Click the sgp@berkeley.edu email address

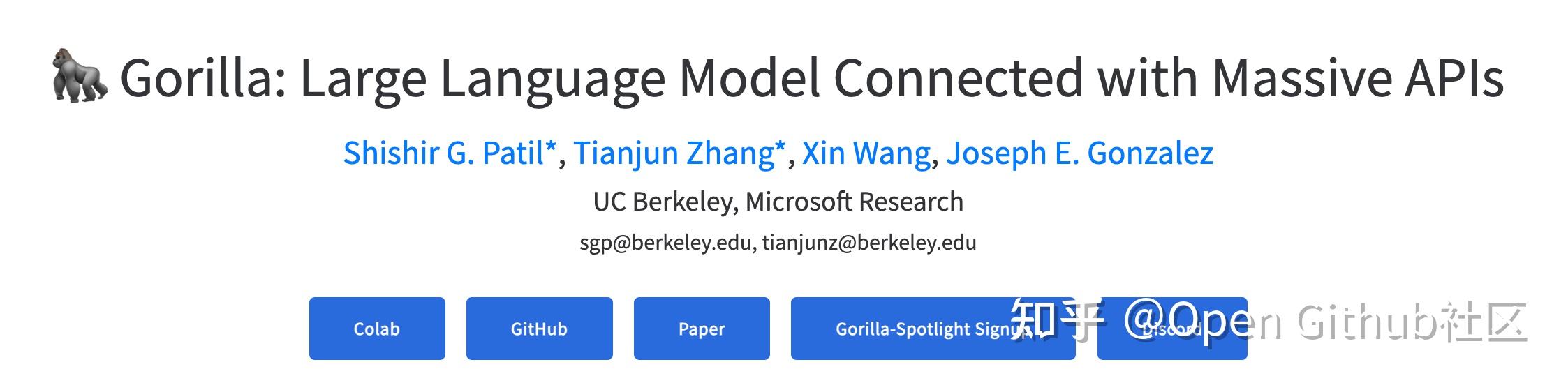click(665, 243)
